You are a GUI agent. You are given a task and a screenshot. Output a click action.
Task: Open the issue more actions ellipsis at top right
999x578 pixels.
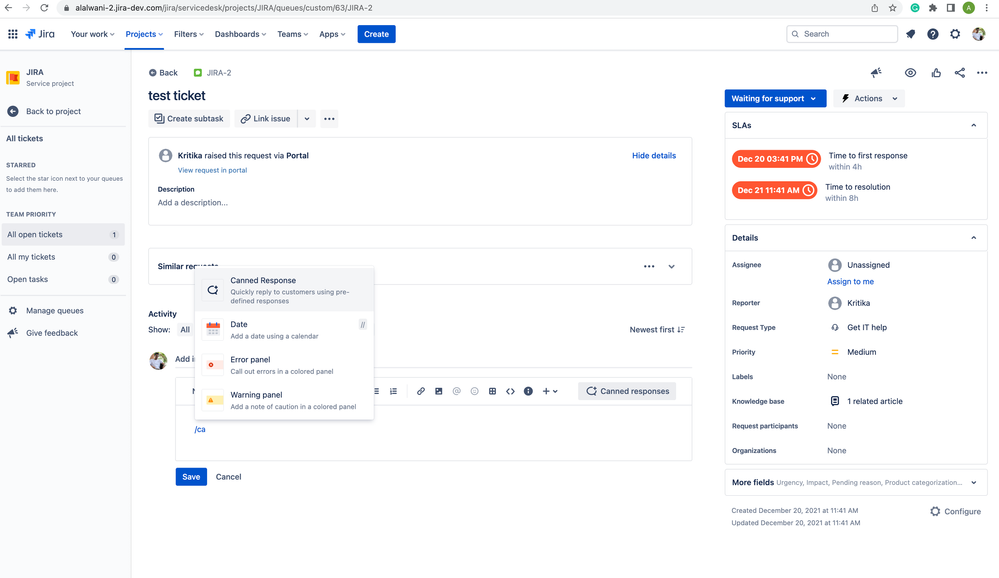tap(982, 73)
